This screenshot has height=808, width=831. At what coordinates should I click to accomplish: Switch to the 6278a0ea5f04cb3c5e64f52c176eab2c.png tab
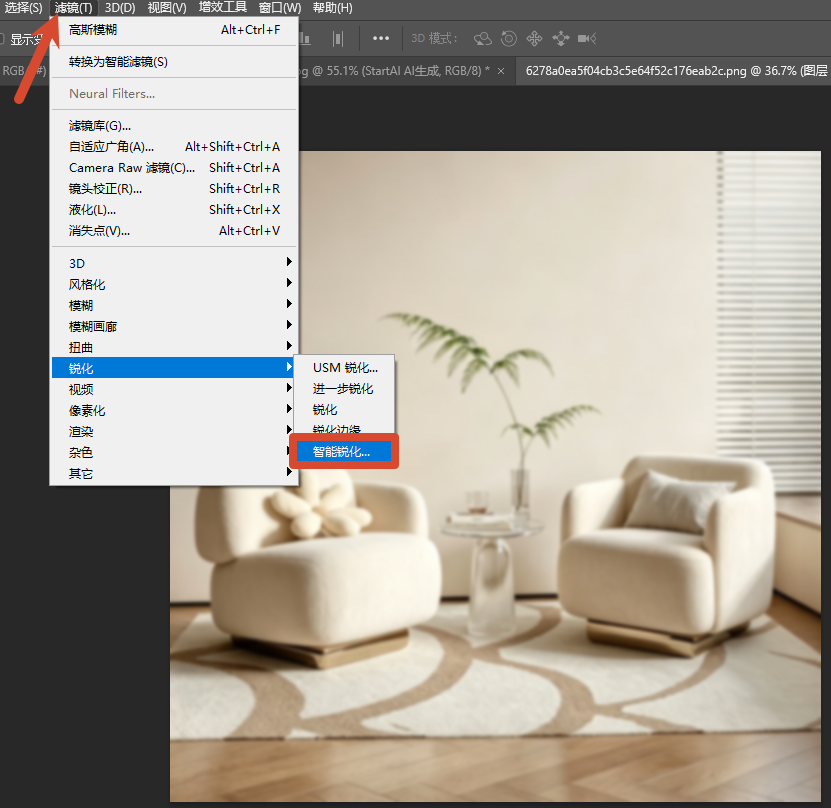click(674, 71)
